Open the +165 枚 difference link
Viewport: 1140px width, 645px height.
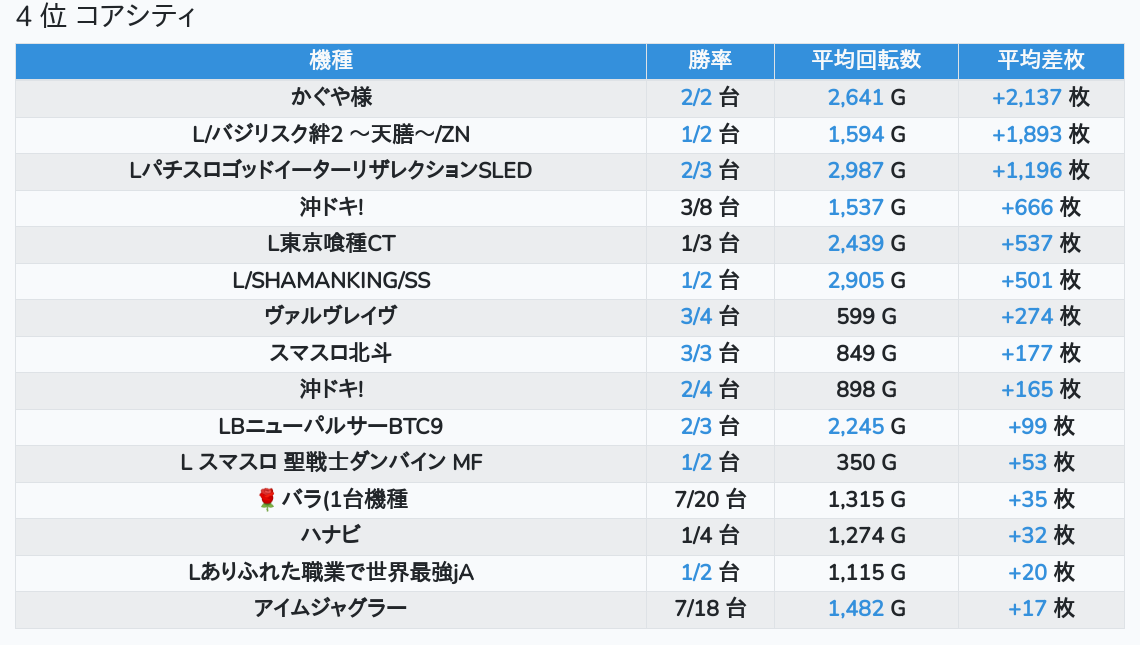tap(1027, 390)
